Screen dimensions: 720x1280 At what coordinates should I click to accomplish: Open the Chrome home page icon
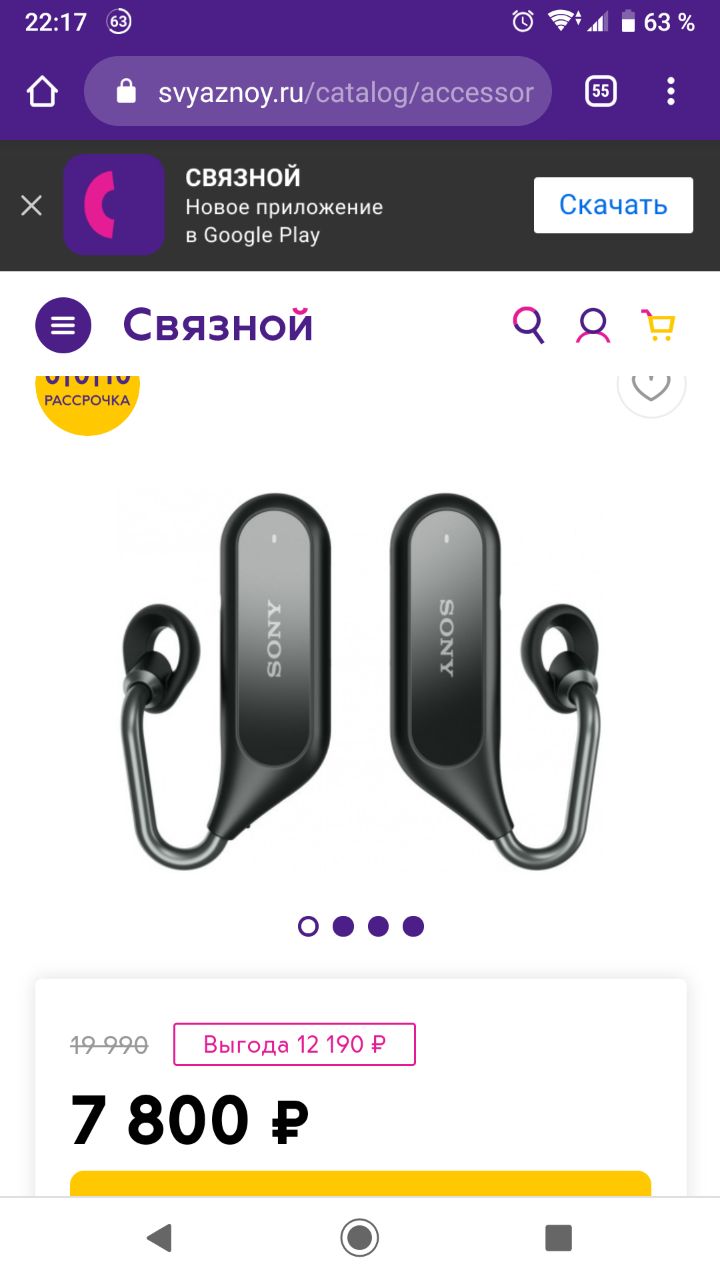pyautogui.click(x=42, y=92)
